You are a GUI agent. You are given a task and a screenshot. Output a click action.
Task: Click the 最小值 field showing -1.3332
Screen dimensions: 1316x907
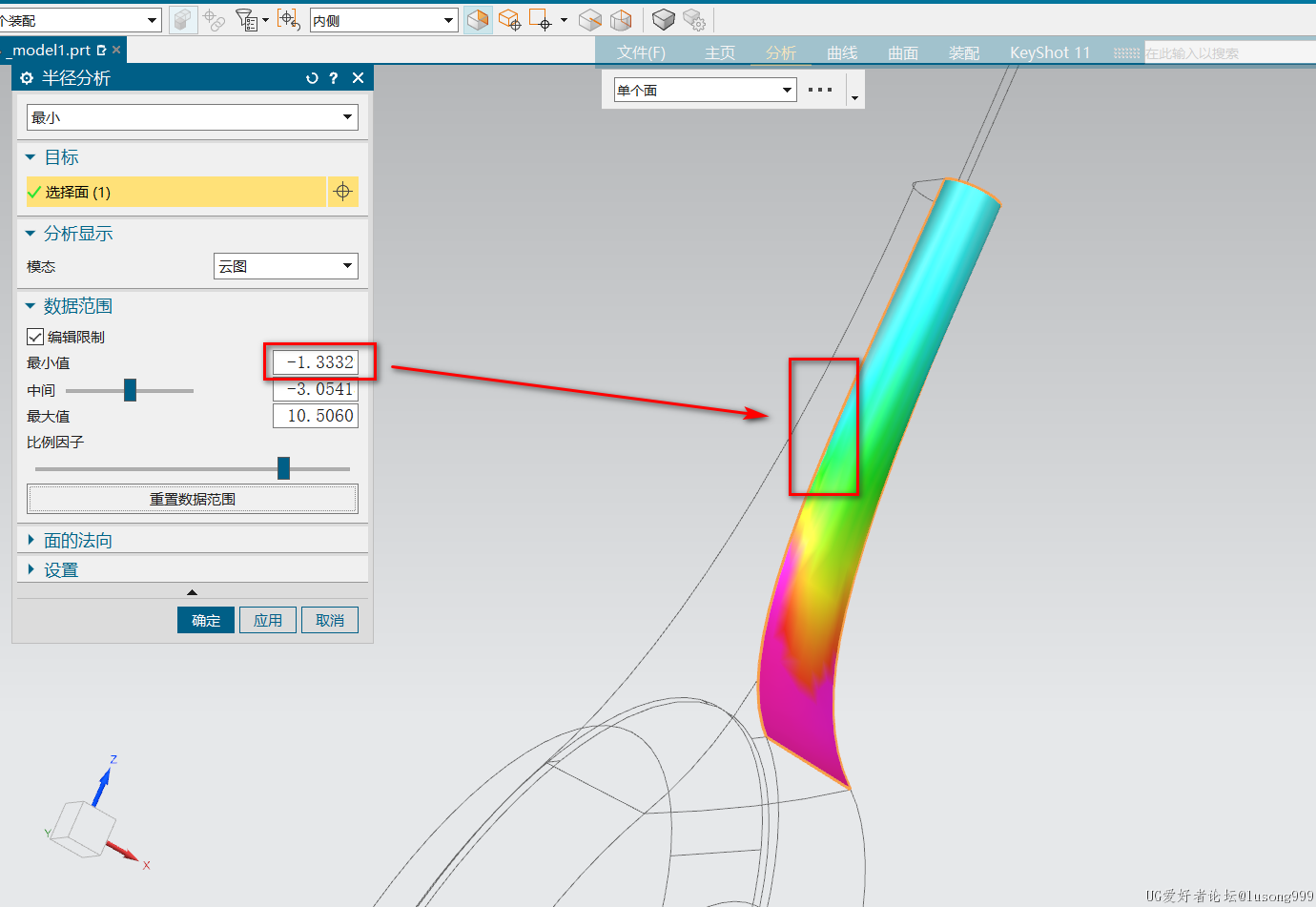pos(316,362)
